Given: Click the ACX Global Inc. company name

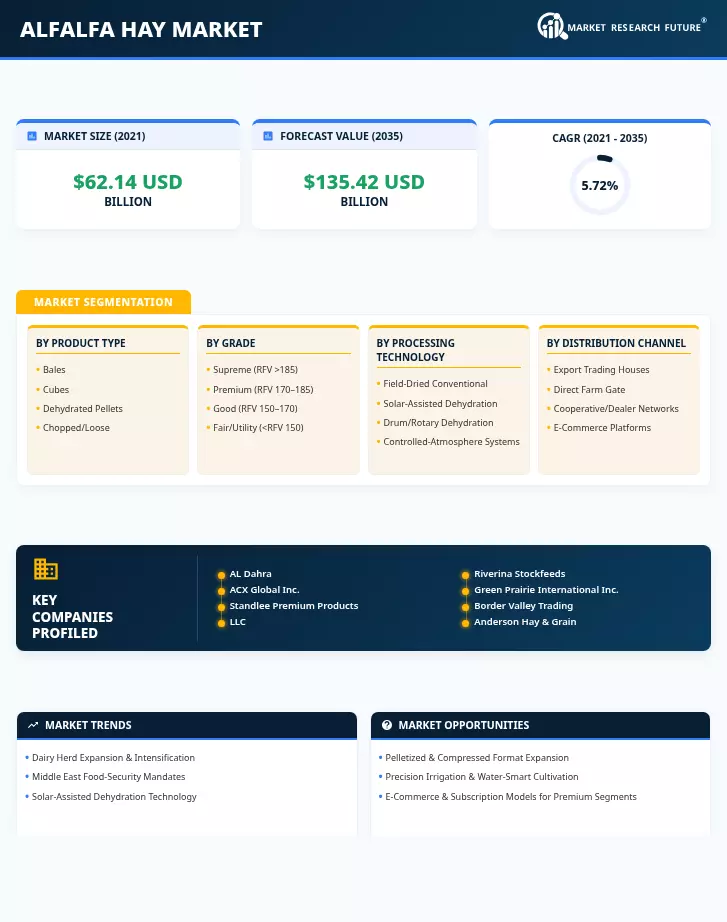Looking at the screenshot, I should pos(264,590).
